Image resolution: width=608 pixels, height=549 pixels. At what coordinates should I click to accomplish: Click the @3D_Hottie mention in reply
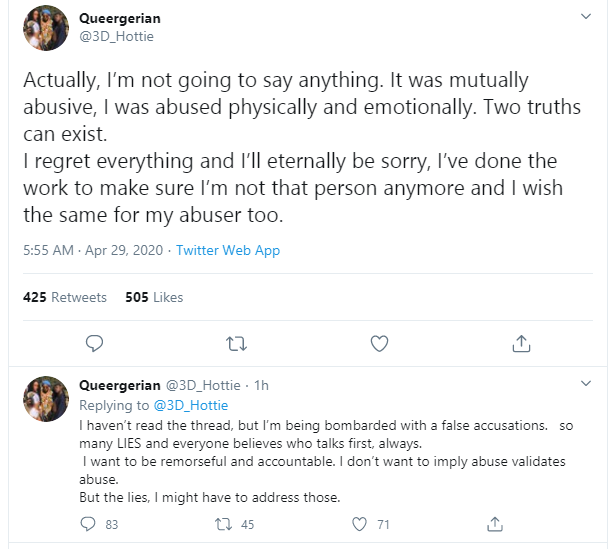click(x=190, y=405)
